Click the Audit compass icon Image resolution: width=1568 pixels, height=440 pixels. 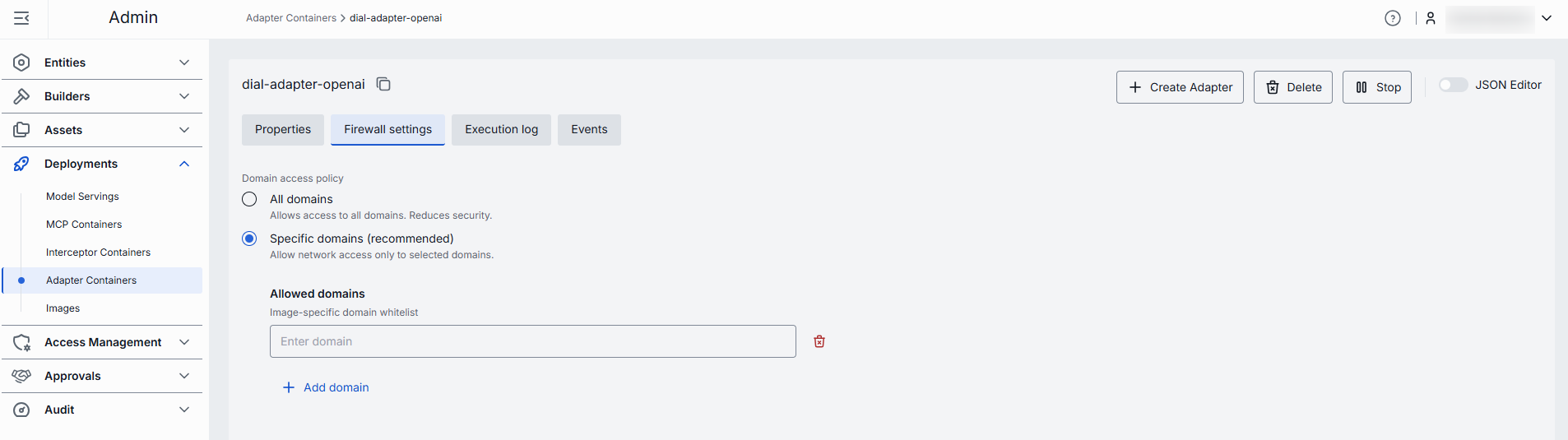point(22,410)
